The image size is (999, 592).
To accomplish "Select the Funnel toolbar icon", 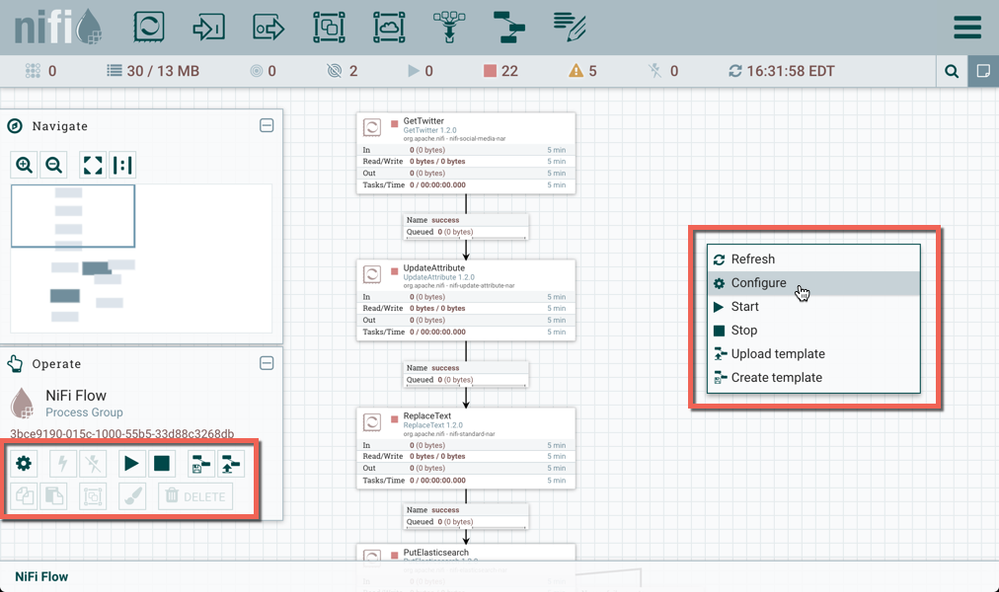I will click(x=449, y=27).
